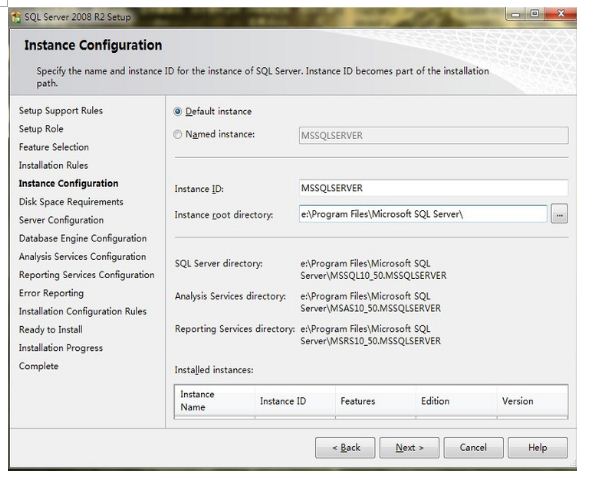The image size is (594, 481).
Task: Select Feature Selection step in sidebar
Action: [54, 147]
